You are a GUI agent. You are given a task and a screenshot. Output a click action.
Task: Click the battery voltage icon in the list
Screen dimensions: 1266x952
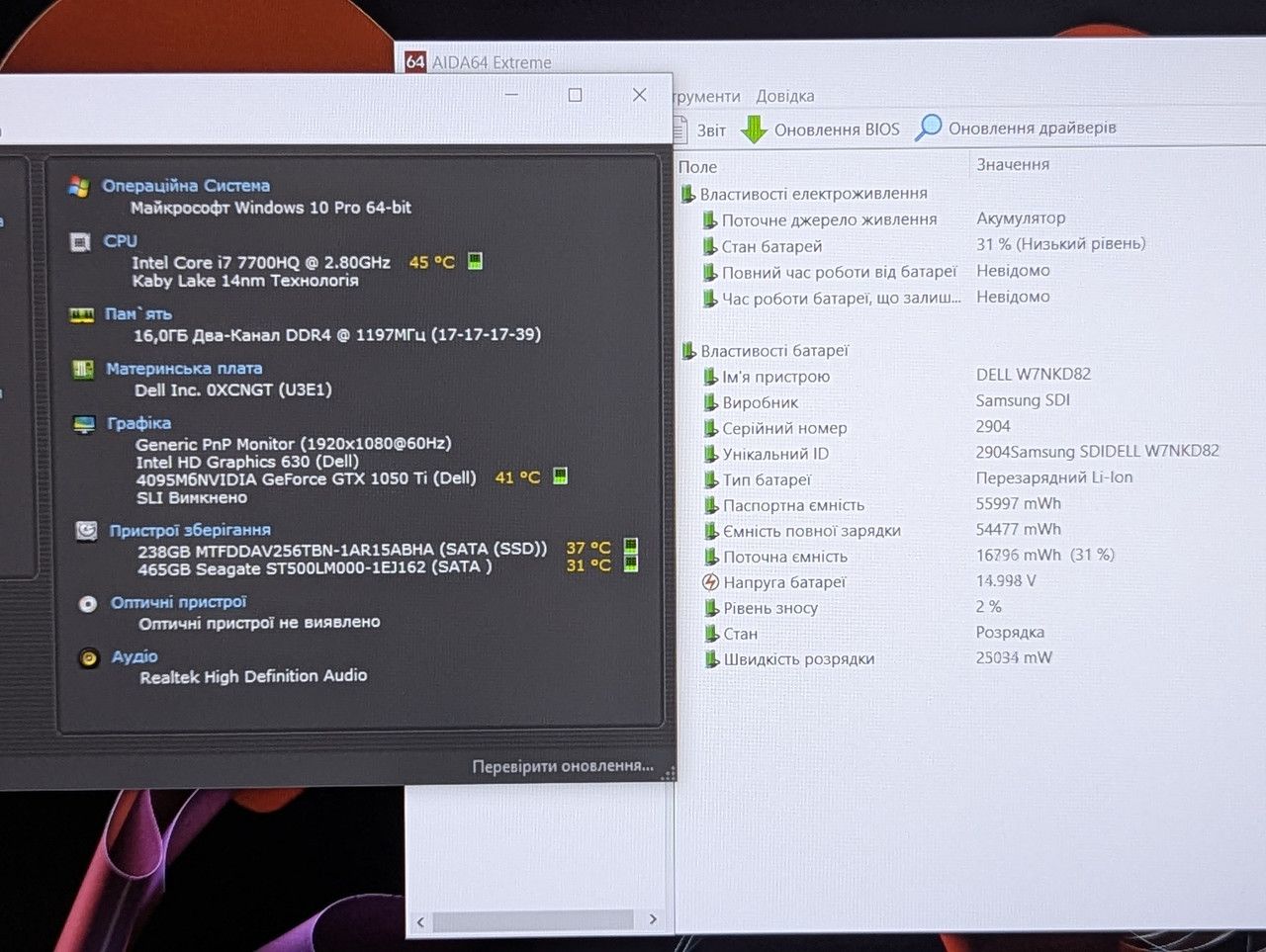(710, 582)
